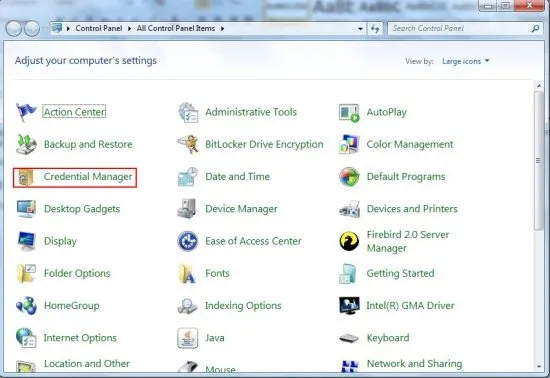Open the address bar history dropdown arrow

click(x=360, y=29)
